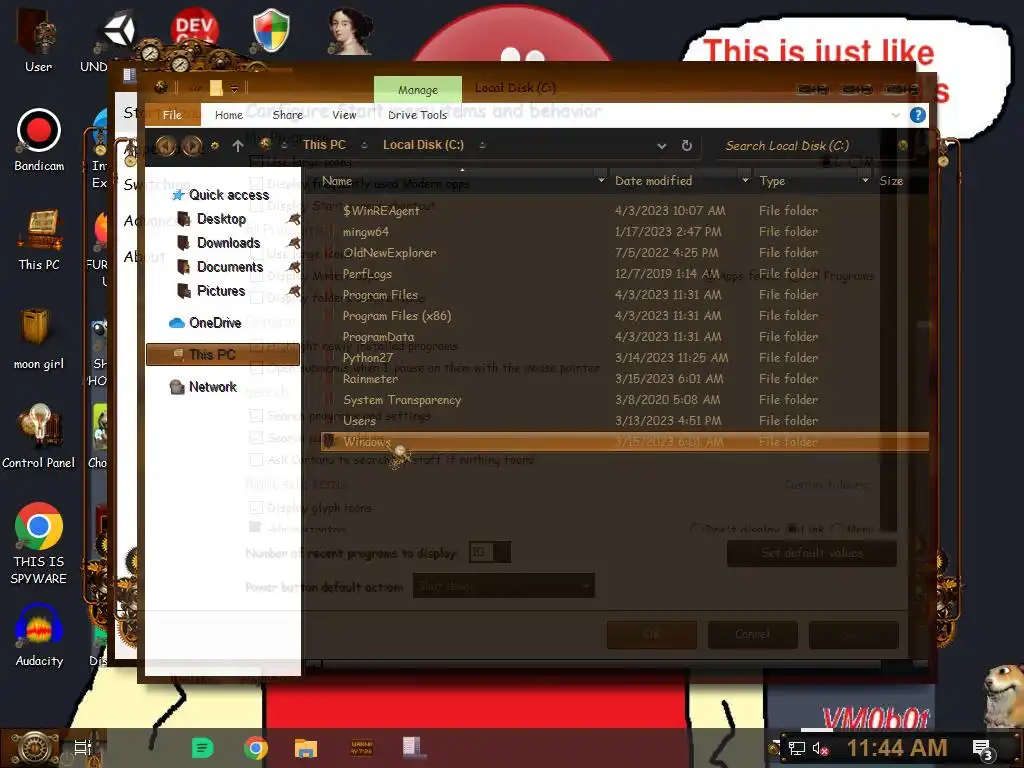Open the Drive Tools ribbon tab

417,115
